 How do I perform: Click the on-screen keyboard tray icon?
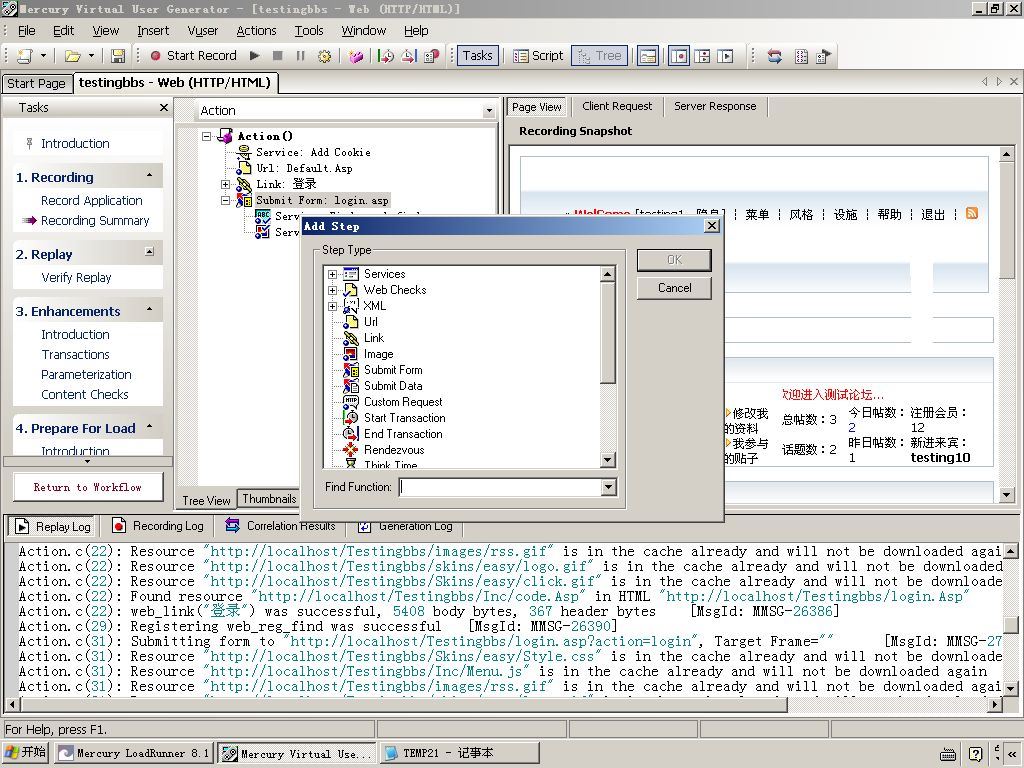[948, 754]
